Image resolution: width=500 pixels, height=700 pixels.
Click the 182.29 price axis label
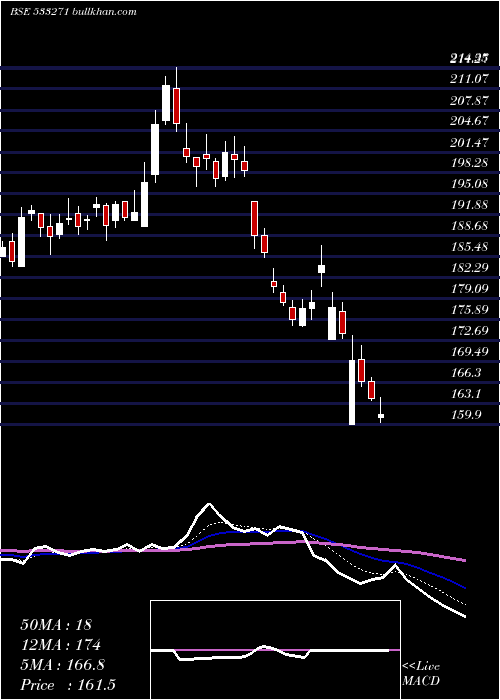(x=469, y=267)
